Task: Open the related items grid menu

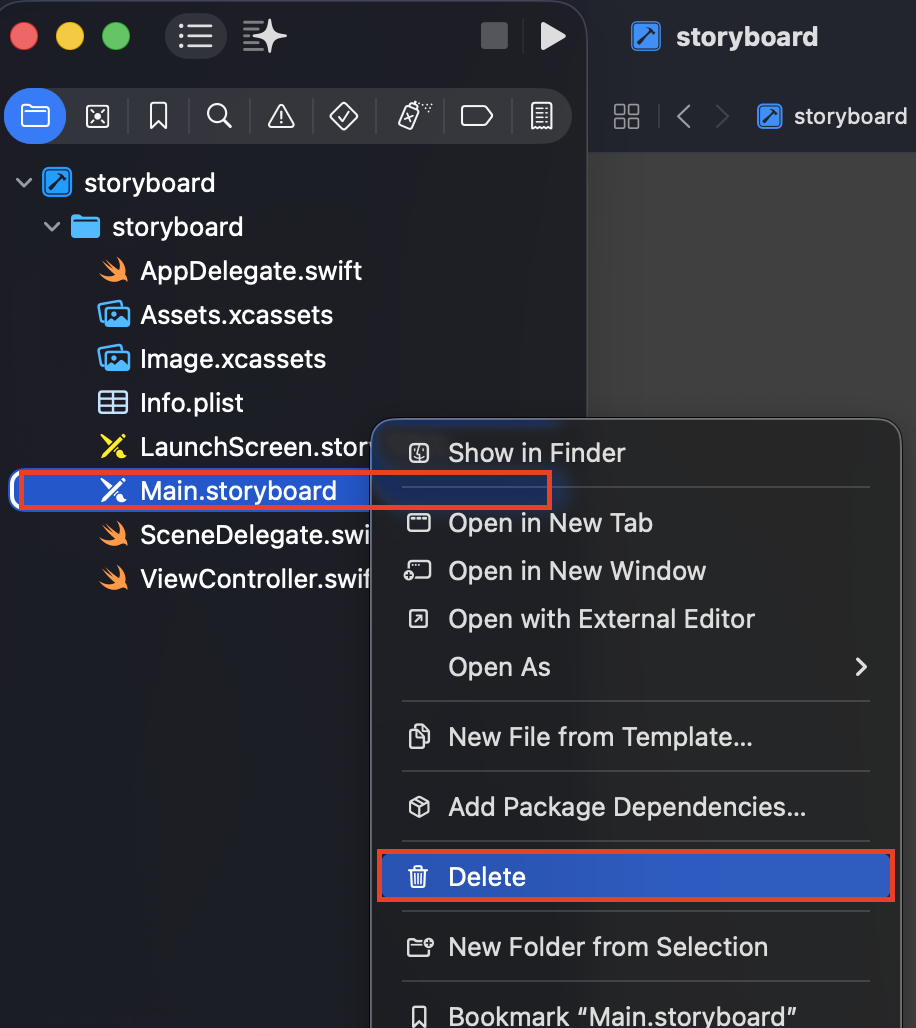Action: pyautogui.click(x=626, y=117)
